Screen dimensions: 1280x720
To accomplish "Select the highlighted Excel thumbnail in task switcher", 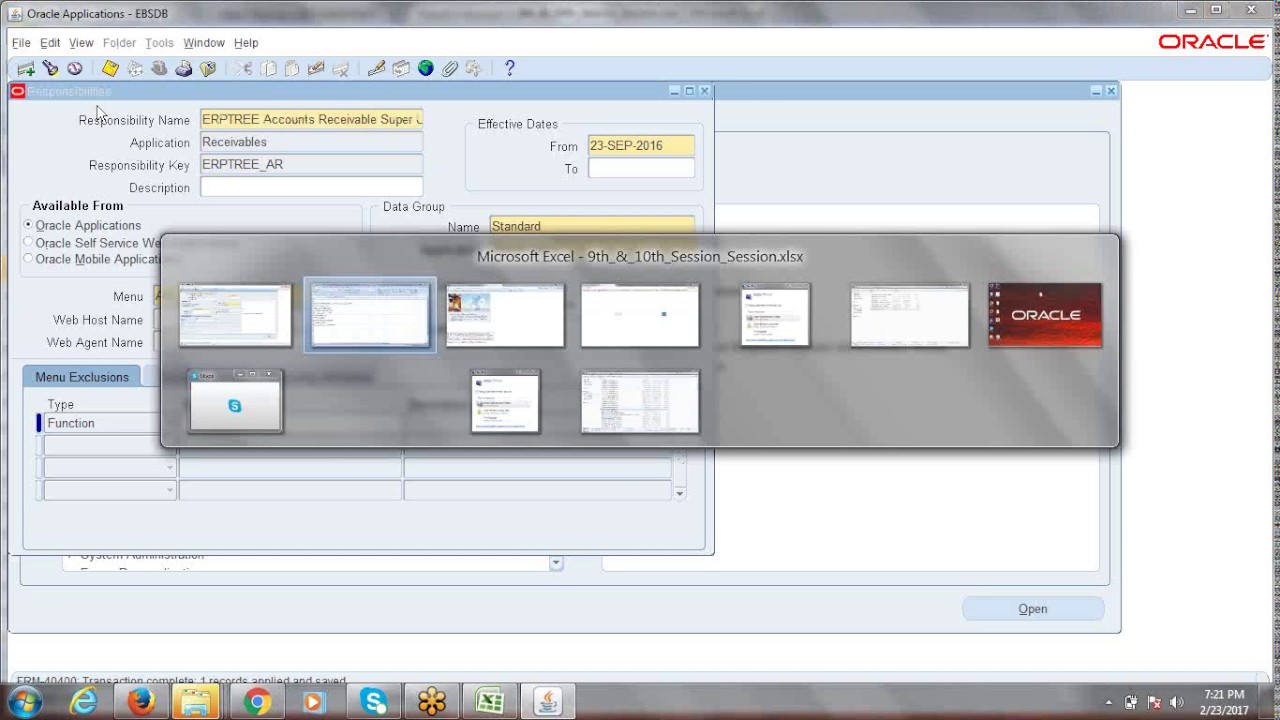I will (x=370, y=315).
